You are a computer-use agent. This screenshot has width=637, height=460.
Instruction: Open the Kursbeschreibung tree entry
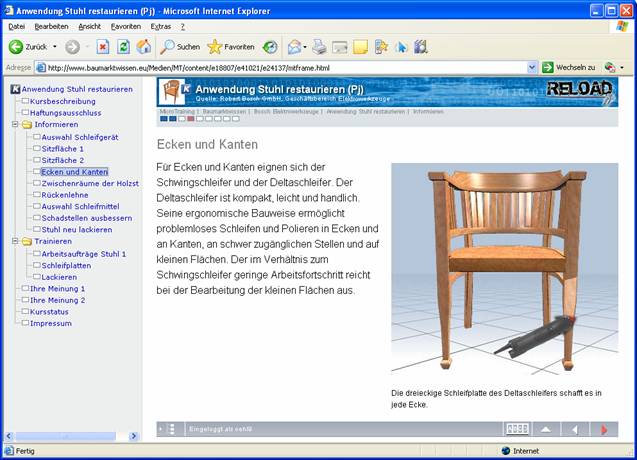click(63, 101)
